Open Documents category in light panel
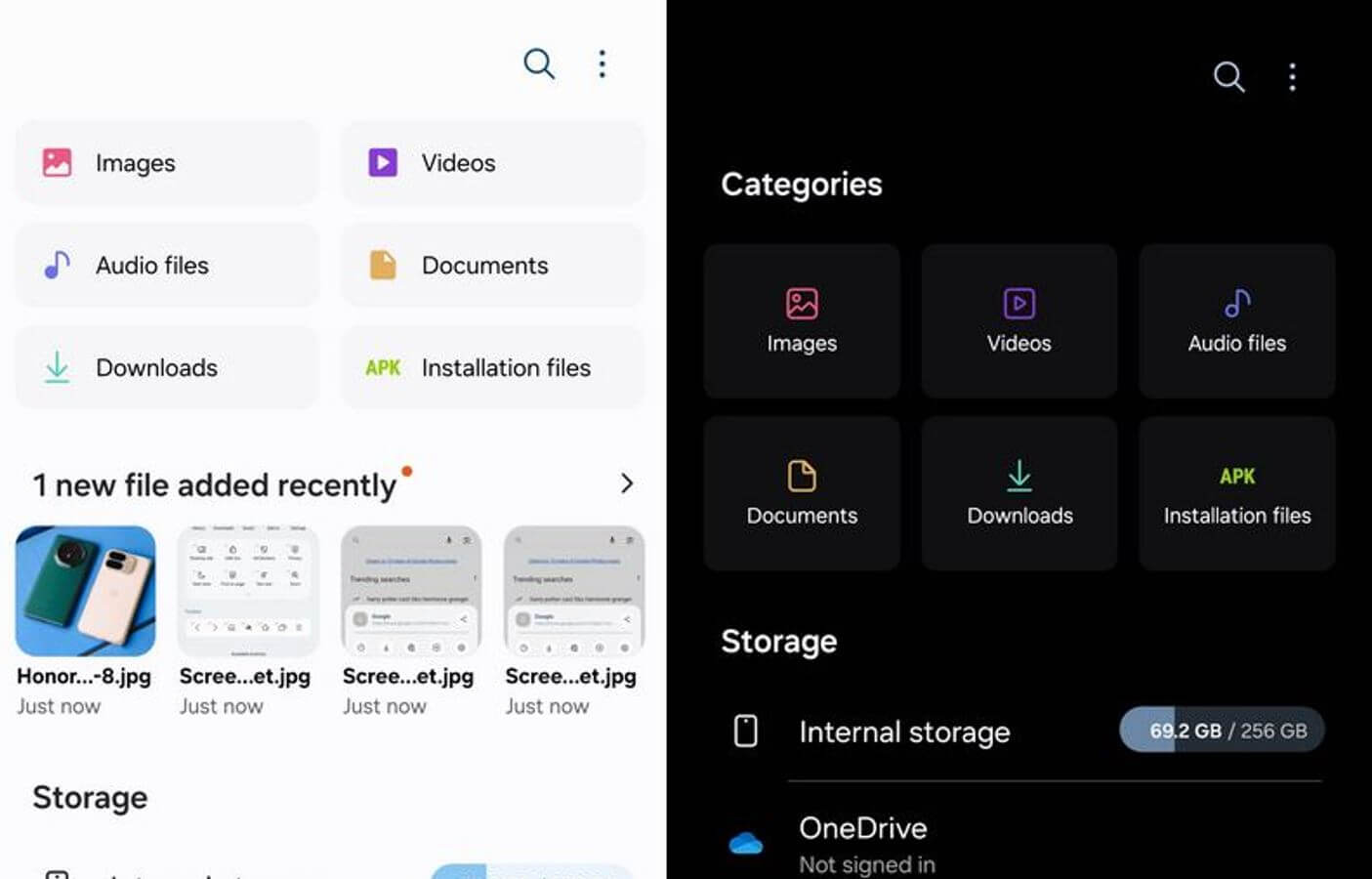The width and height of the screenshot is (1372, 879). pyautogui.click(x=492, y=266)
